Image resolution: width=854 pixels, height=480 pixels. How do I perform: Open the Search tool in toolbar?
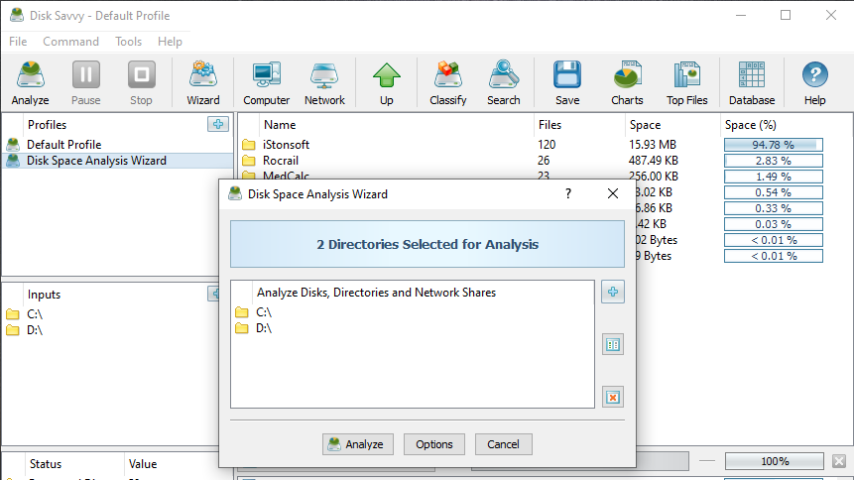click(504, 83)
